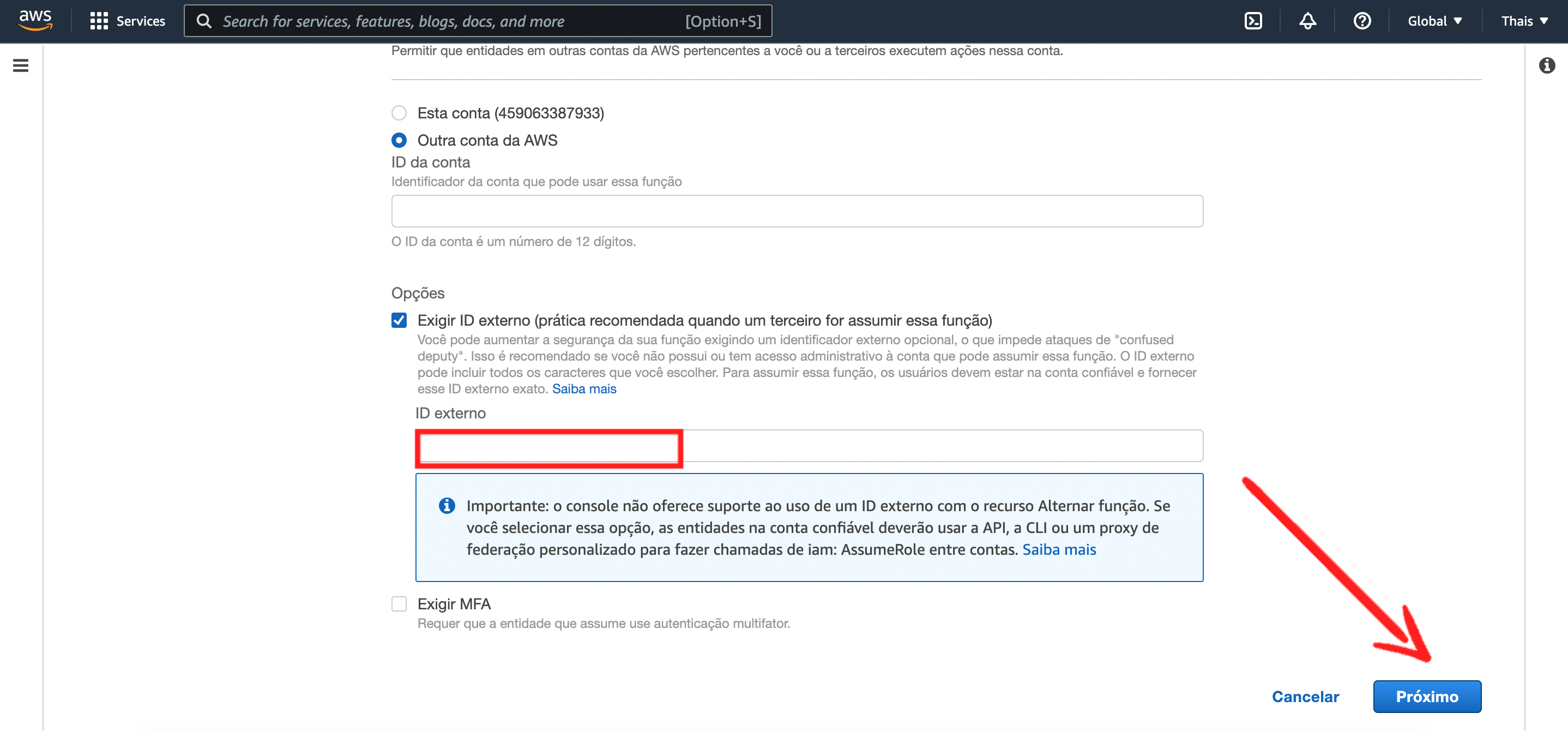This screenshot has width=1568, height=731.
Task: Click the AWS logo home icon
Action: point(35,20)
